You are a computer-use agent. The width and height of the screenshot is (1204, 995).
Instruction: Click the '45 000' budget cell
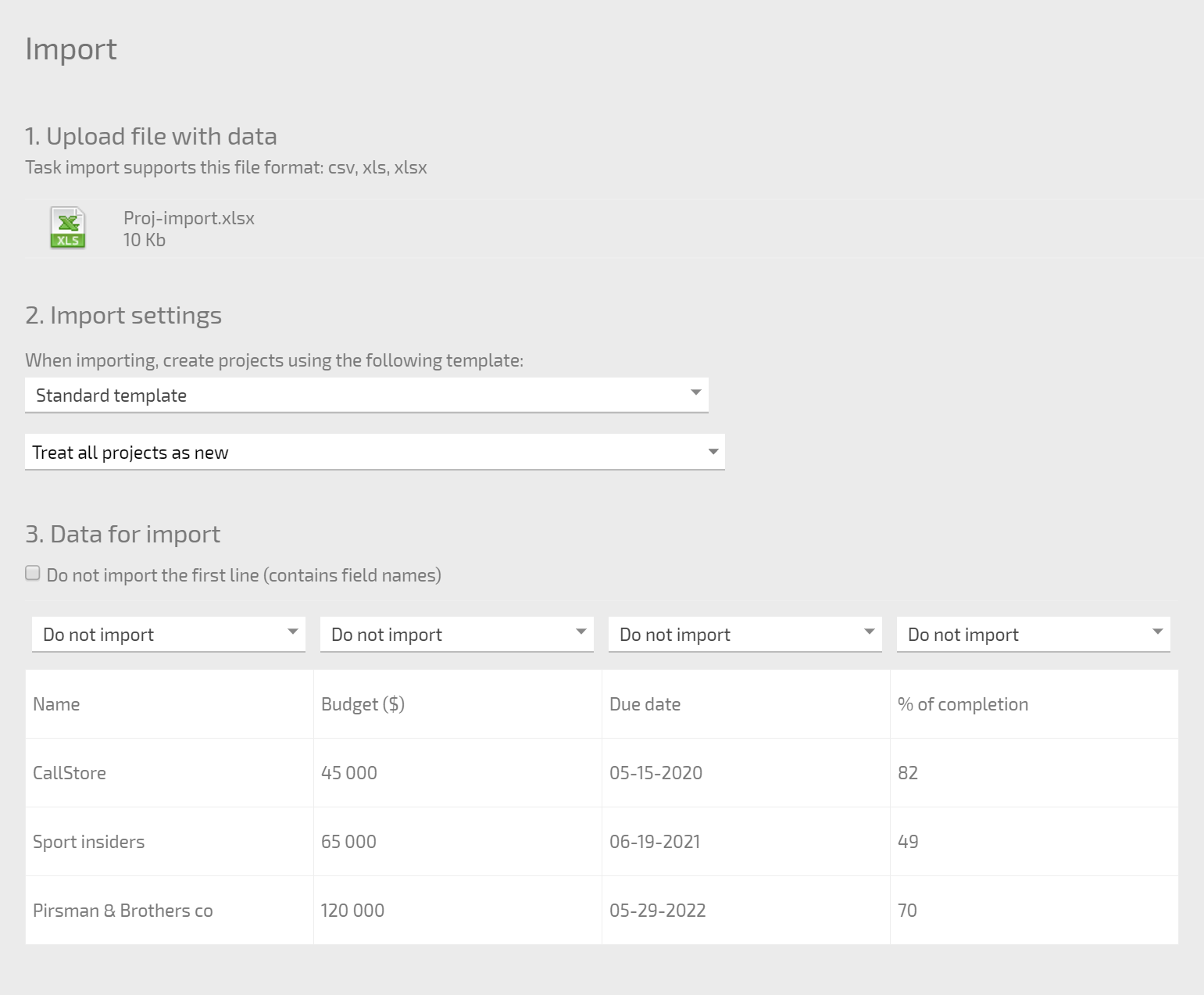pyautogui.click(x=458, y=773)
